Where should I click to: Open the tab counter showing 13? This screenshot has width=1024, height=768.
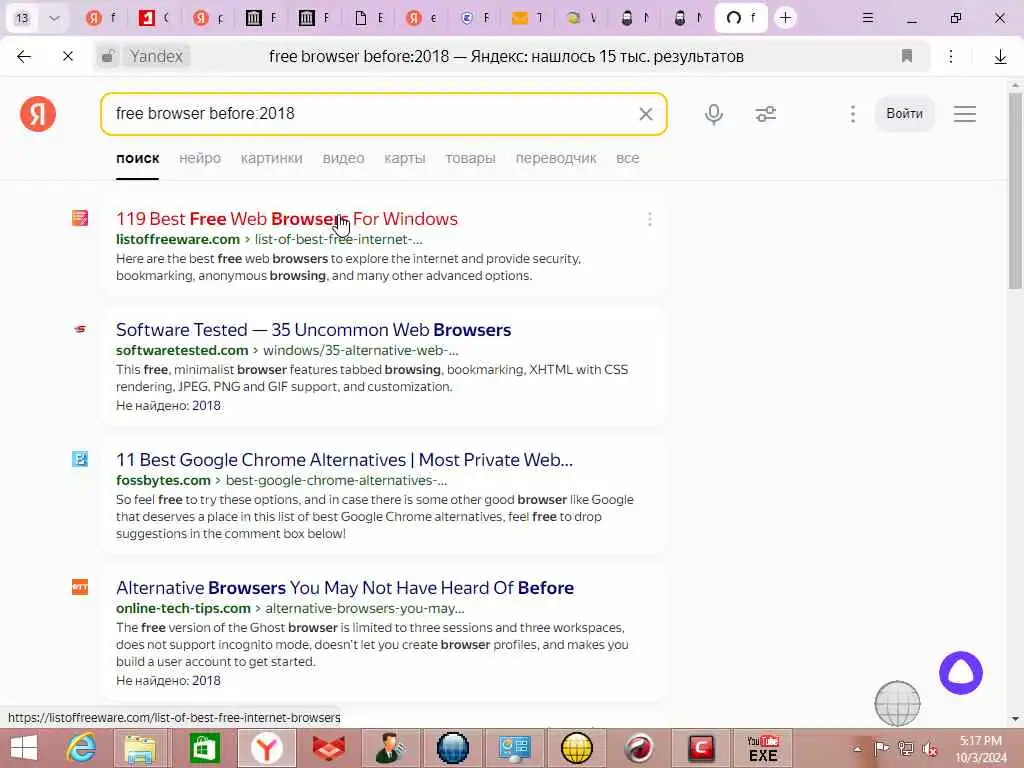(22, 18)
